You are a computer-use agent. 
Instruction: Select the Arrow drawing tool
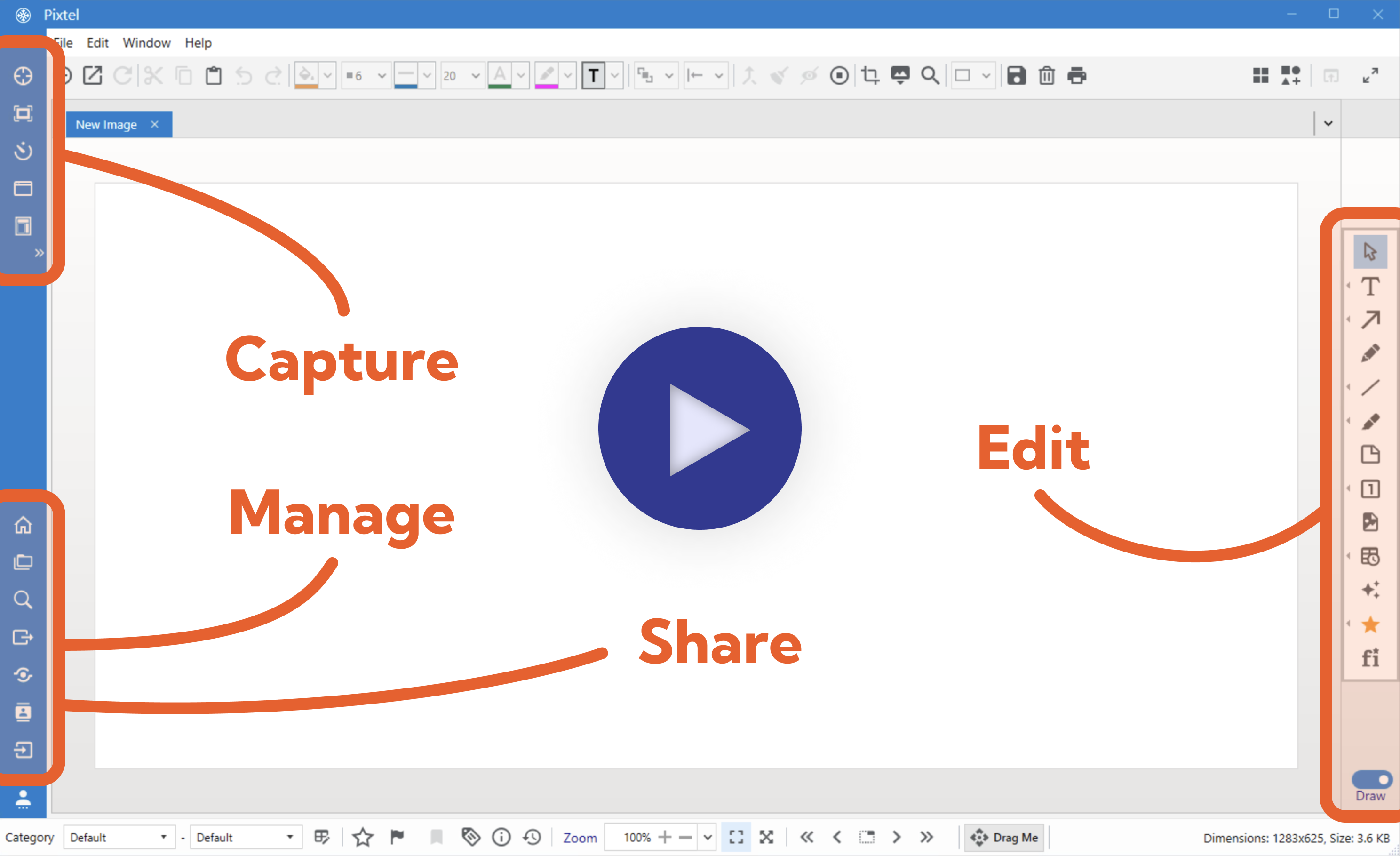1370,320
